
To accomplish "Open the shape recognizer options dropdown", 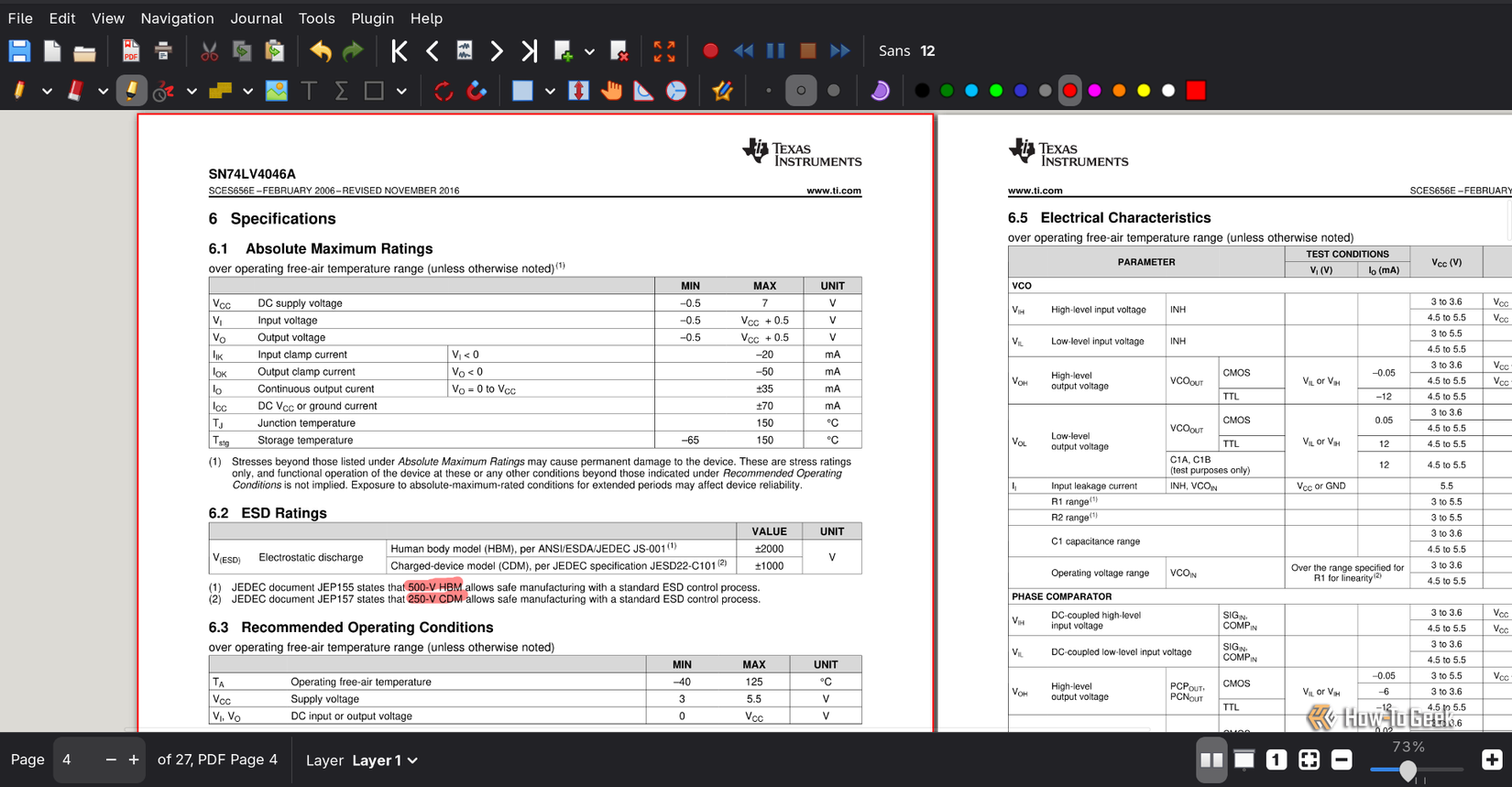I will 192,91.
